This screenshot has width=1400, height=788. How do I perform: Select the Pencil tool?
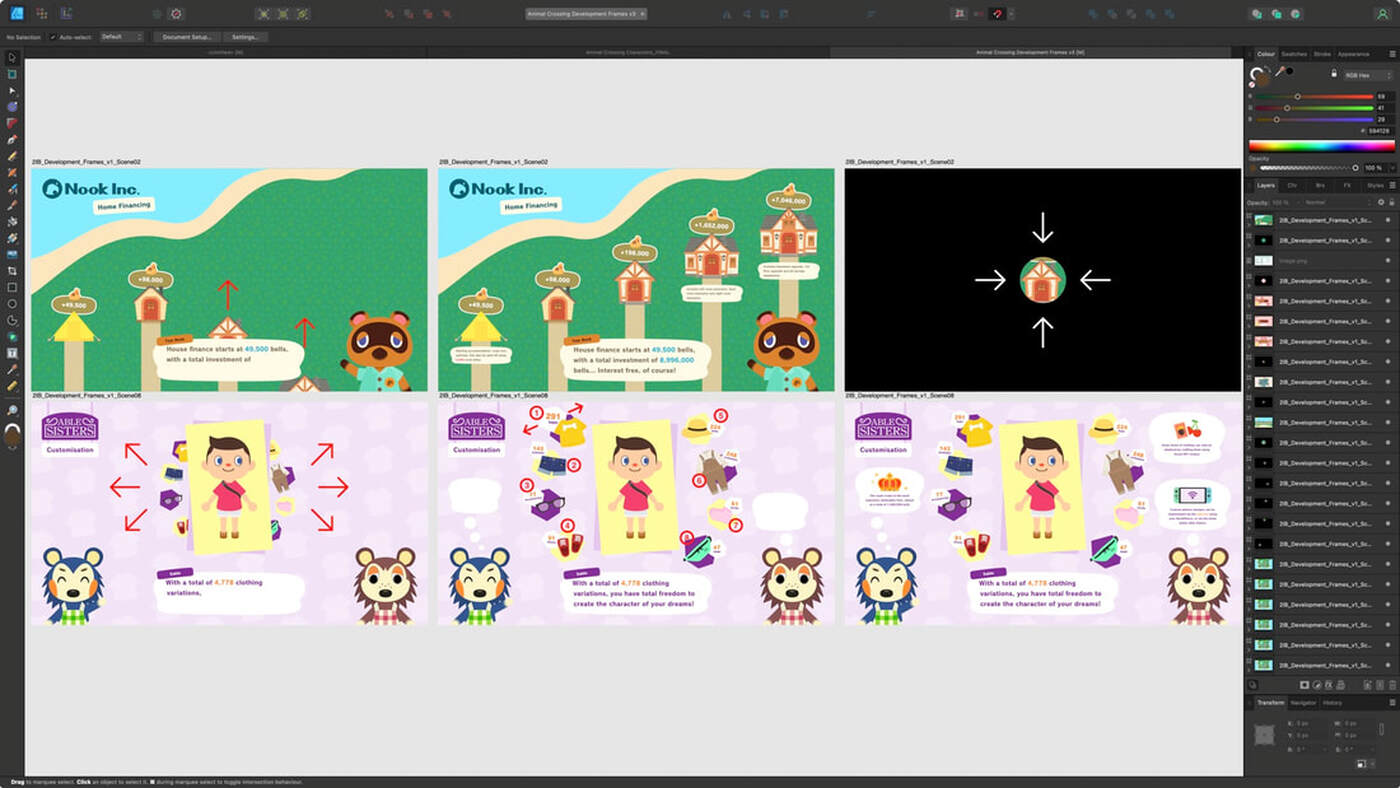(12, 156)
